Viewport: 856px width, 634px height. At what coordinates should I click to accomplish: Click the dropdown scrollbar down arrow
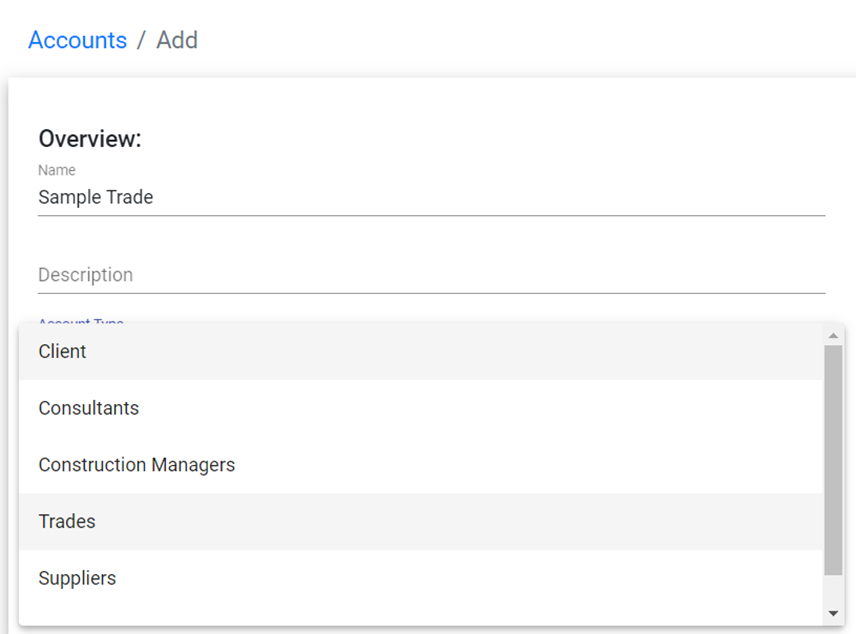pyautogui.click(x=833, y=613)
